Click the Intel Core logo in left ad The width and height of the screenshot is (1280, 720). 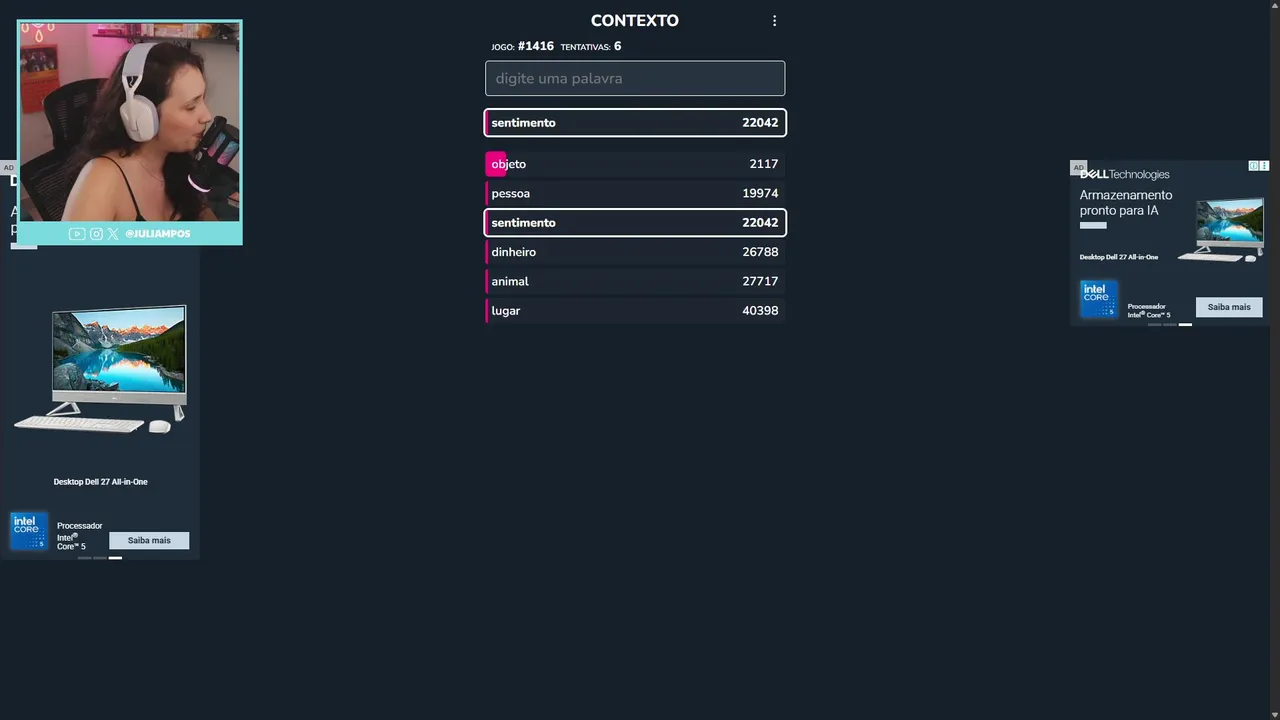(28, 531)
